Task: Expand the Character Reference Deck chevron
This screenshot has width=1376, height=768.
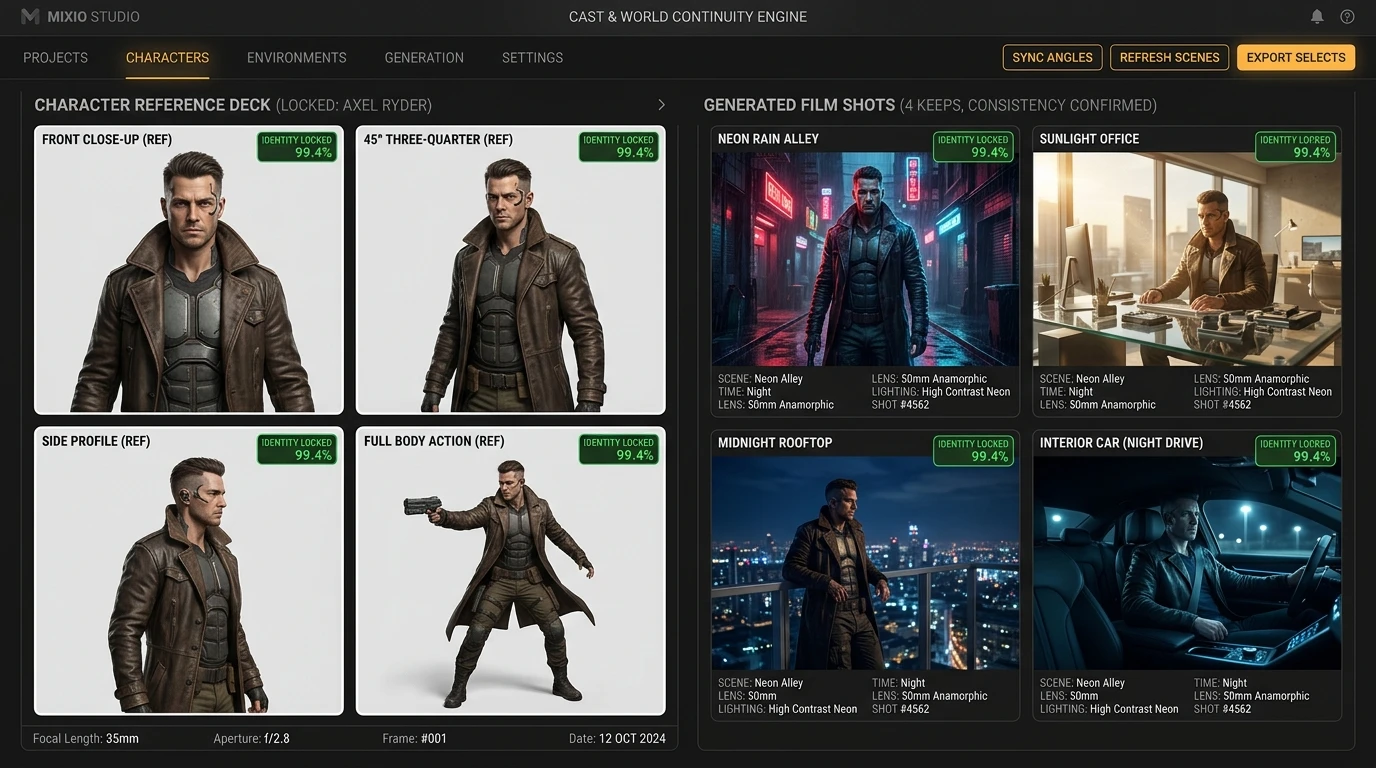Action: click(661, 105)
